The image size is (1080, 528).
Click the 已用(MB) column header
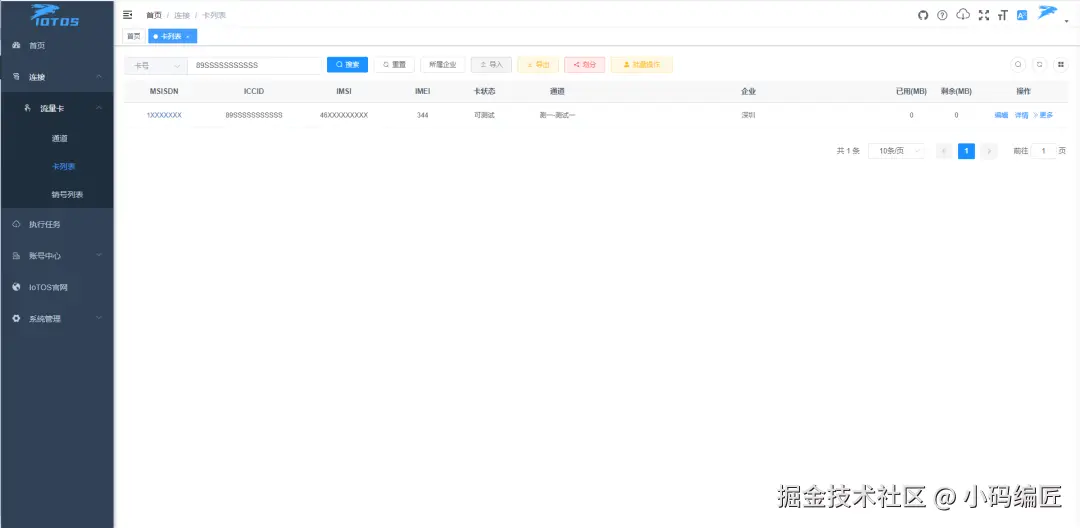(x=911, y=92)
